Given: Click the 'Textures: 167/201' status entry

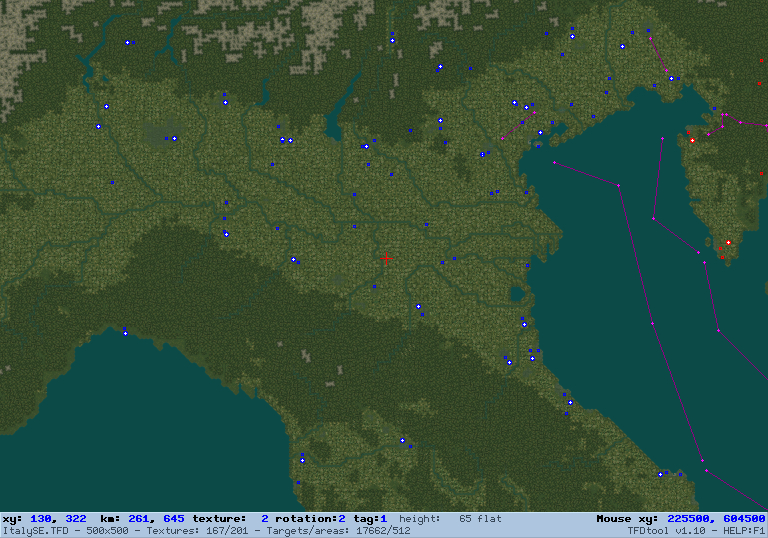Looking at the screenshot, I should point(197,531).
